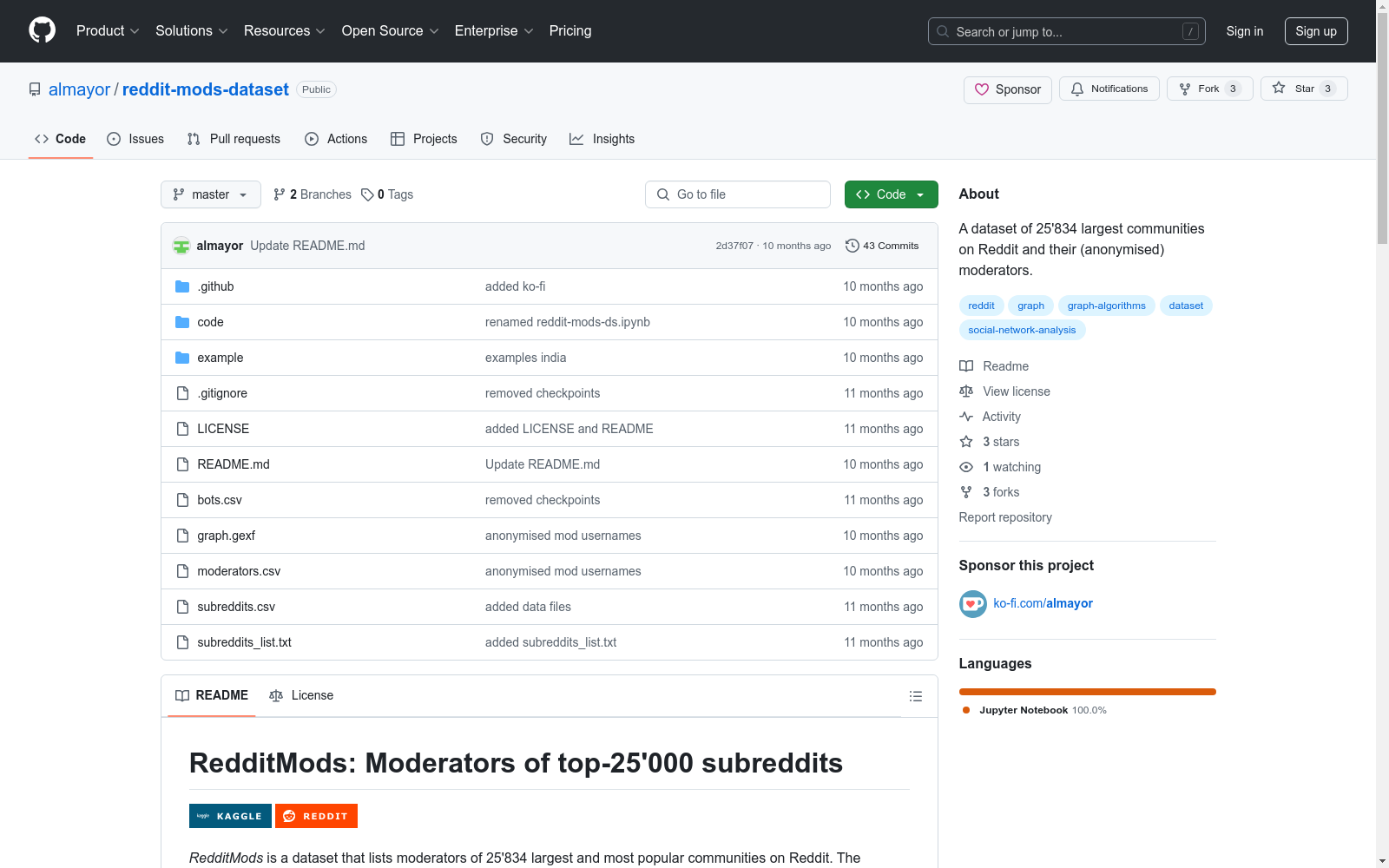Image resolution: width=1389 pixels, height=868 pixels.
Task: Focus the Go to file input
Action: 738,194
